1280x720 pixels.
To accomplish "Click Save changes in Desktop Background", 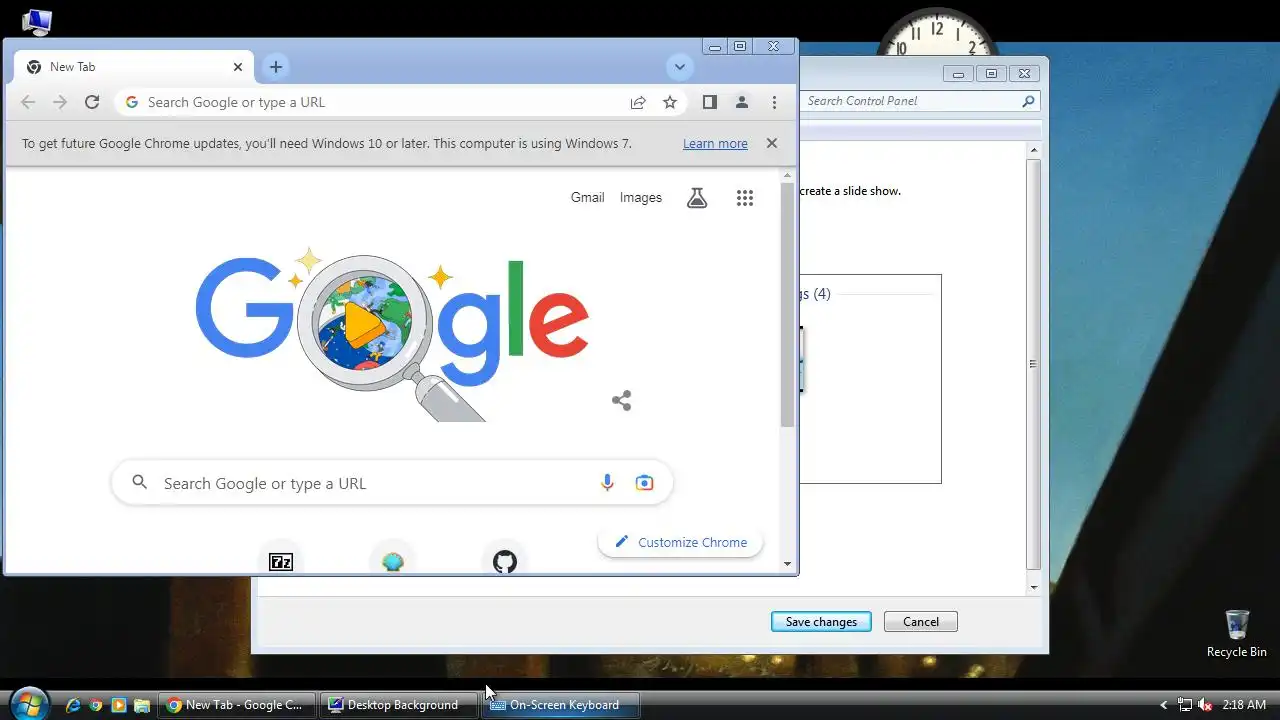I will point(821,621).
